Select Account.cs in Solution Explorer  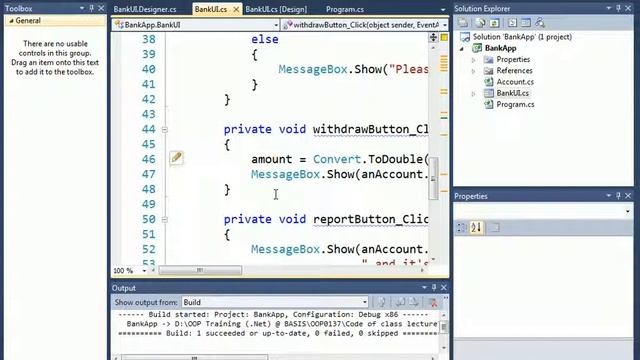click(x=515, y=82)
